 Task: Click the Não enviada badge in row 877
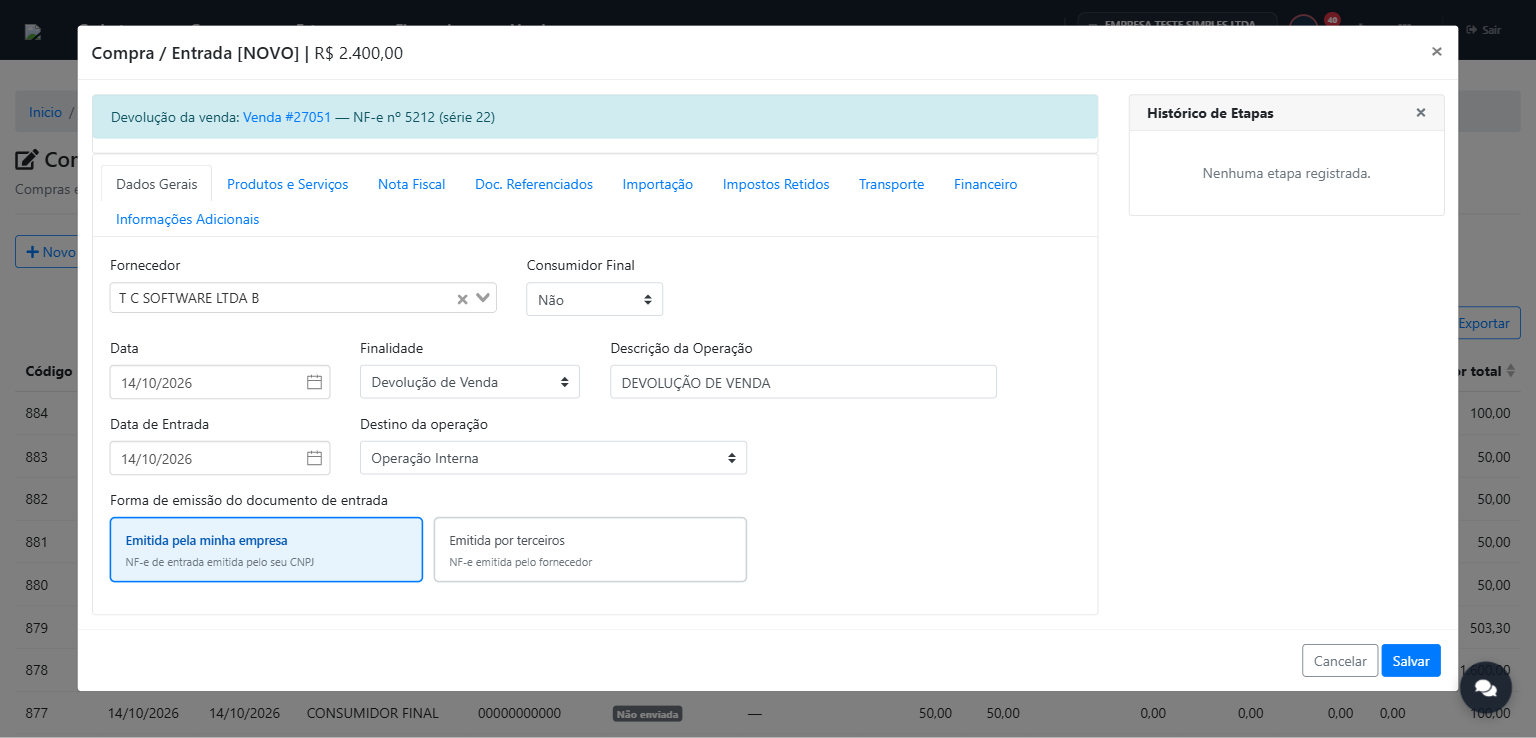click(x=647, y=714)
